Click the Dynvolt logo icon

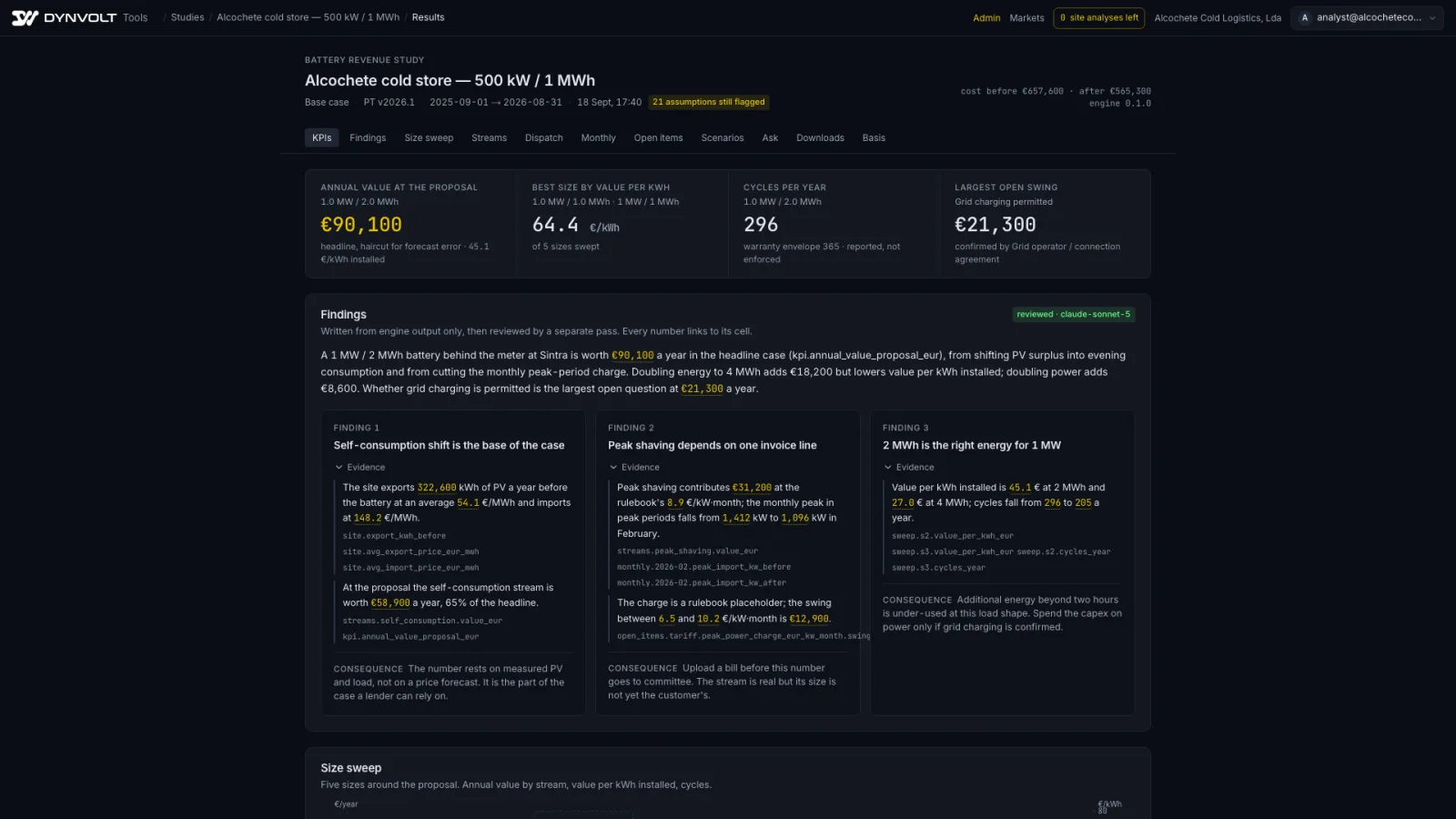pyautogui.click(x=25, y=17)
